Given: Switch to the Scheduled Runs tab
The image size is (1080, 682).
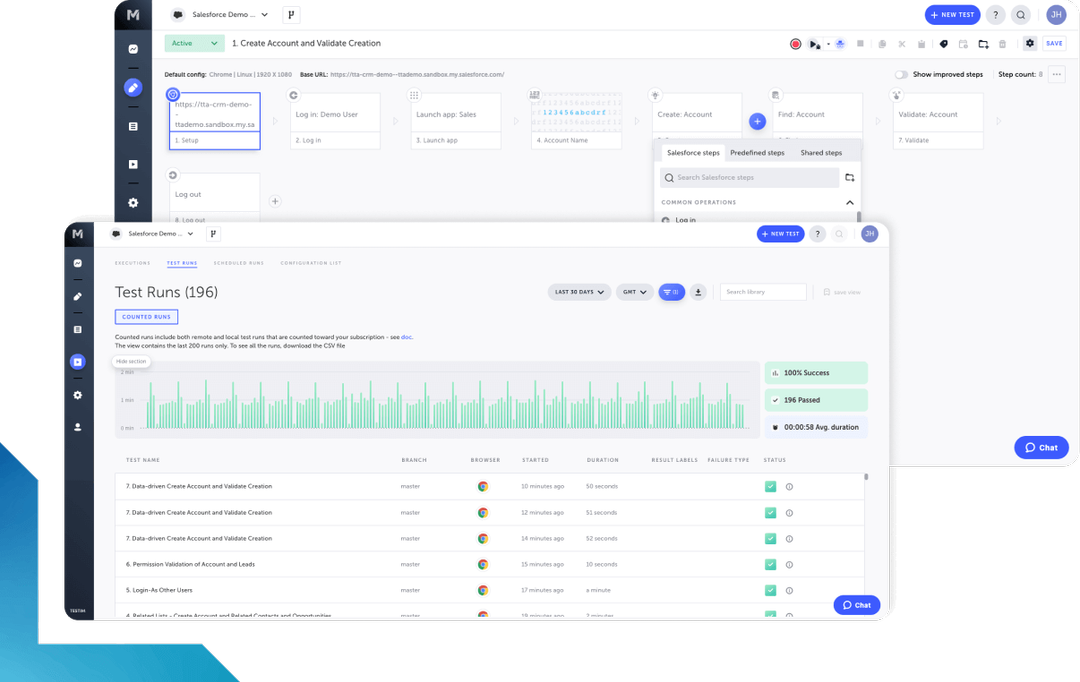Looking at the screenshot, I should click(x=238, y=263).
